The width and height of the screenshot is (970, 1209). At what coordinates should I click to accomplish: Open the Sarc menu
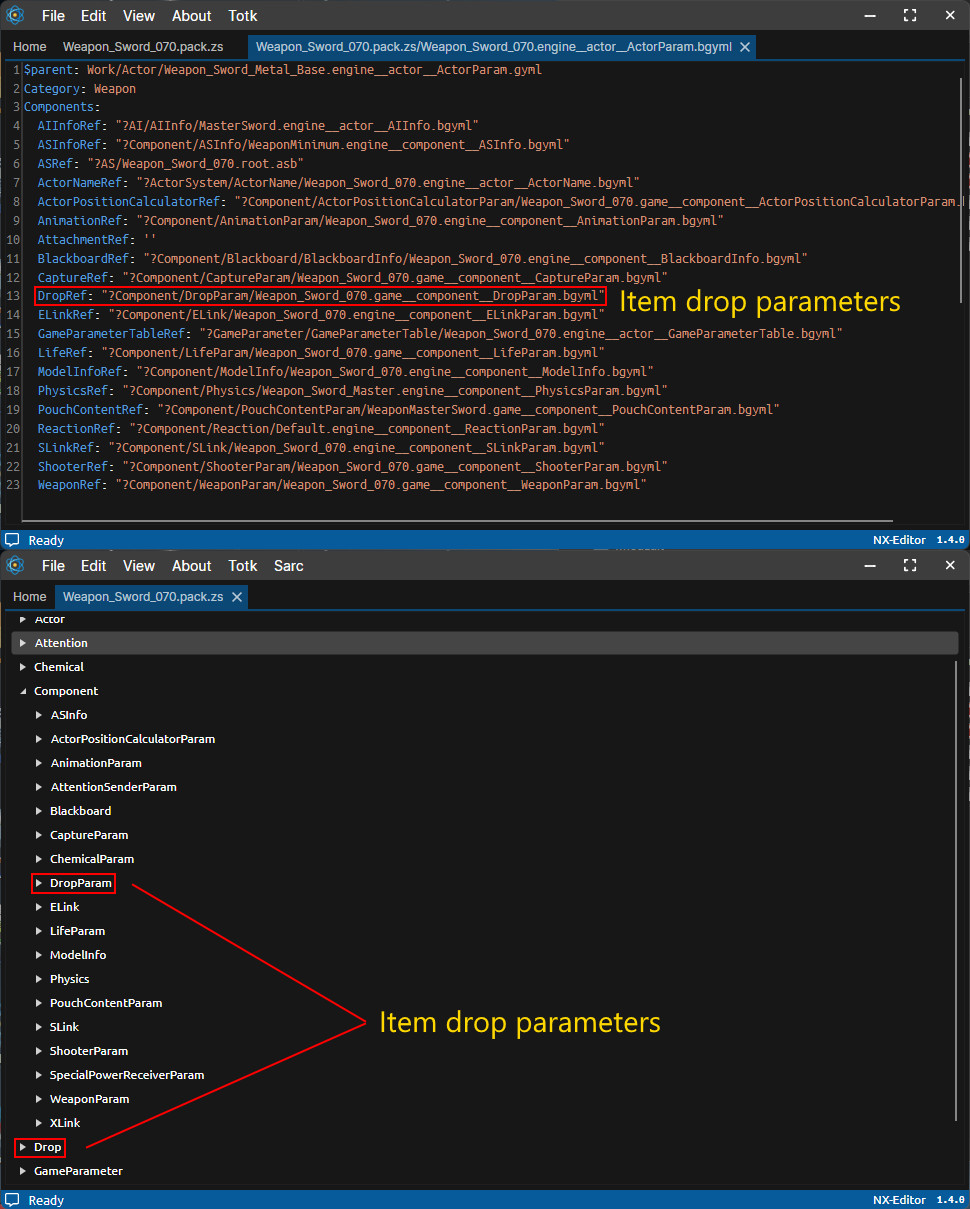(288, 566)
